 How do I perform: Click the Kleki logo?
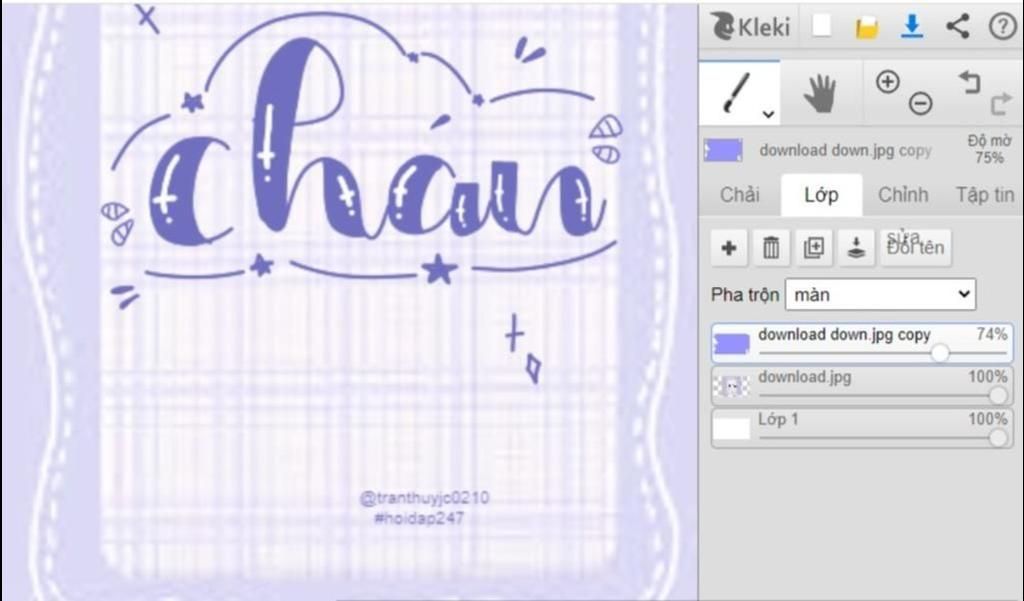click(750, 27)
